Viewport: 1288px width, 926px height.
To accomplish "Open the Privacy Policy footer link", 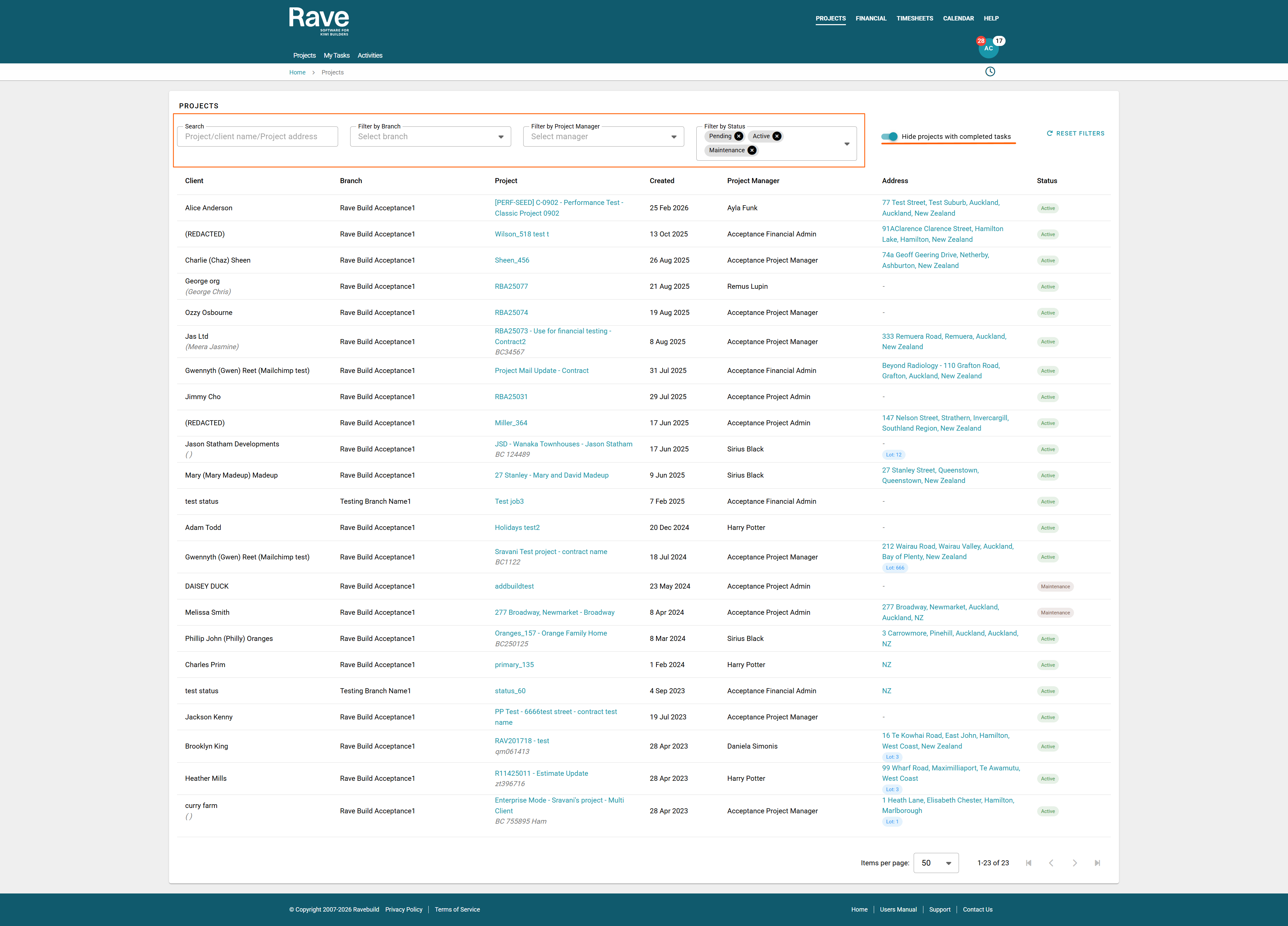I will click(404, 910).
